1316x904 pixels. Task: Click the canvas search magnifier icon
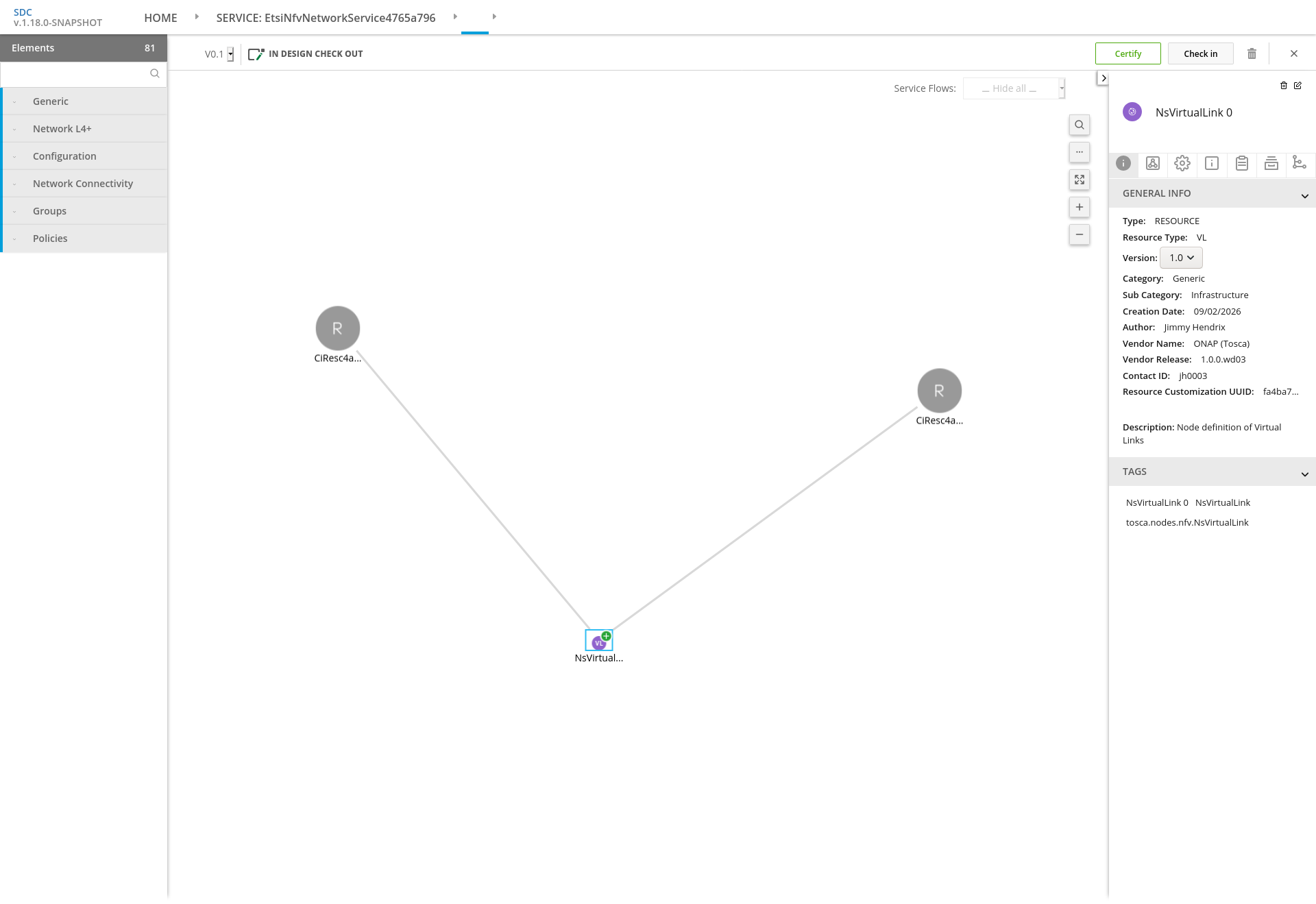[x=1079, y=125]
